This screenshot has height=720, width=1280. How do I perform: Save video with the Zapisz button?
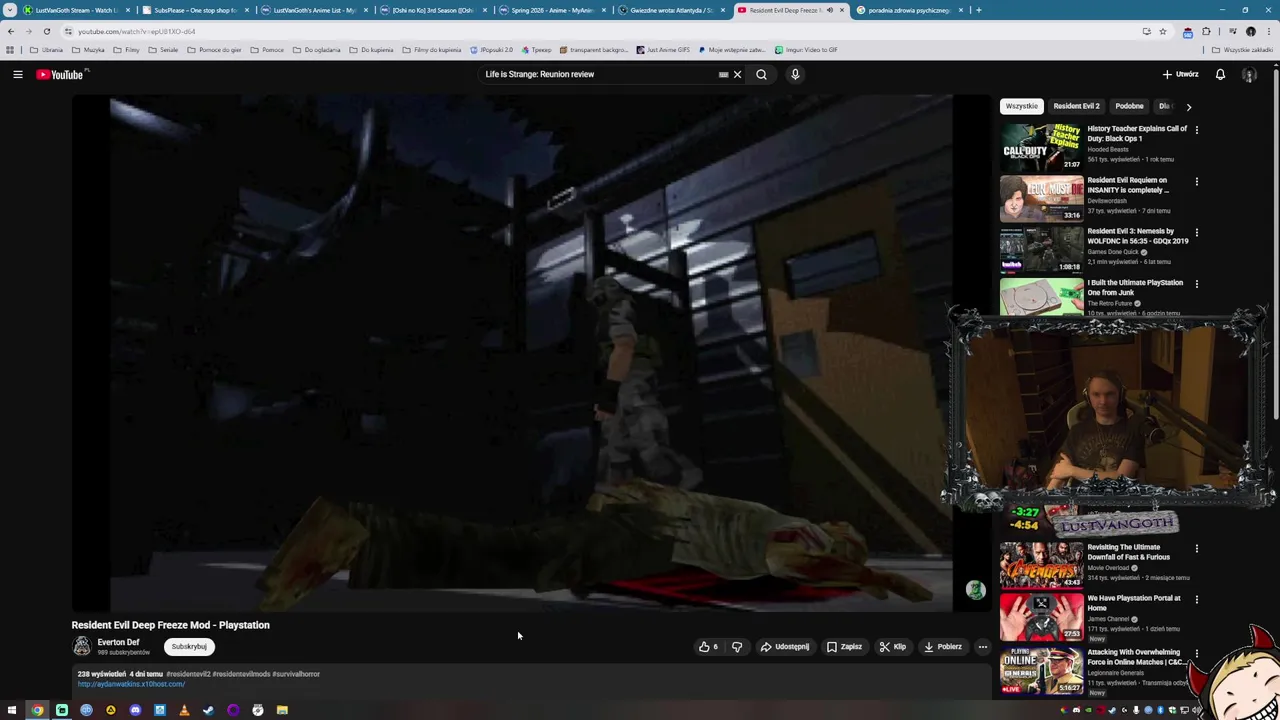844,647
